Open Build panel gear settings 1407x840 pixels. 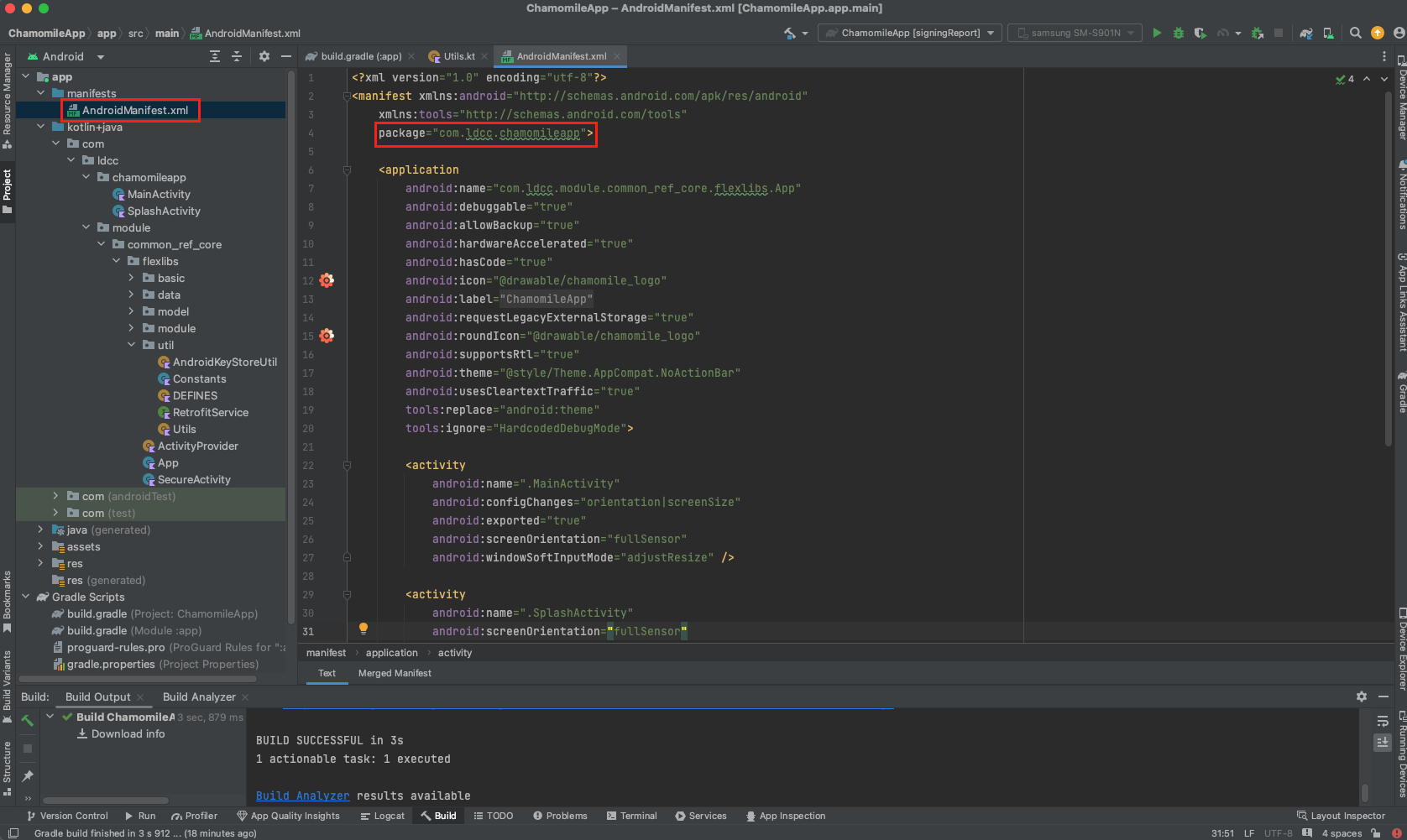1362,697
